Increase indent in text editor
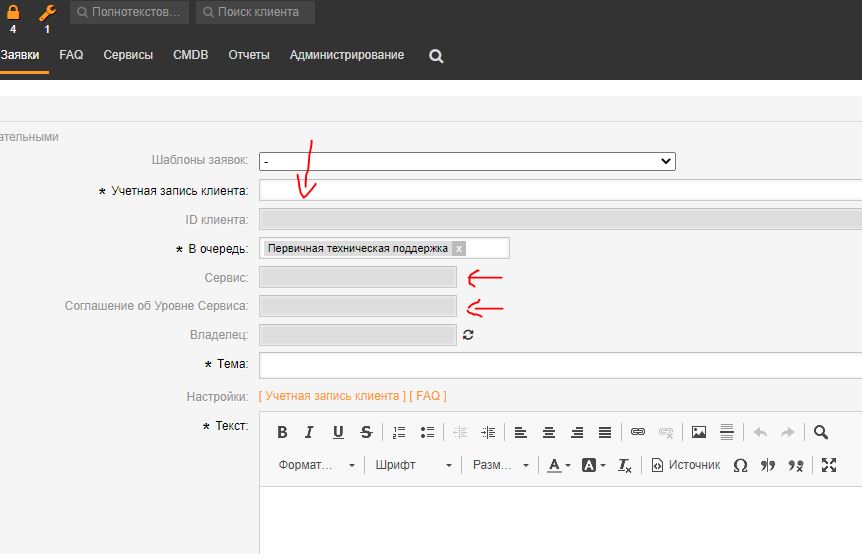Image resolution: width=862 pixels, height=554 pixels. [x=488, y=433]
